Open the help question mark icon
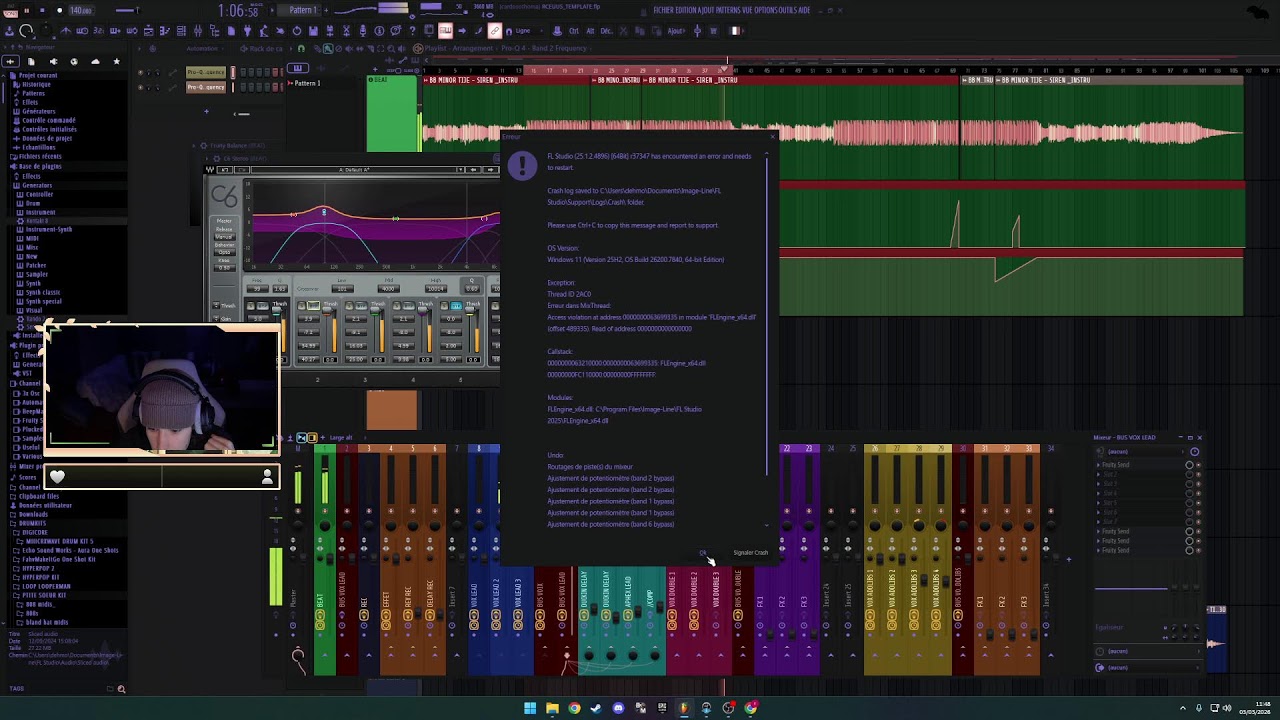 (x=413, y=30)
